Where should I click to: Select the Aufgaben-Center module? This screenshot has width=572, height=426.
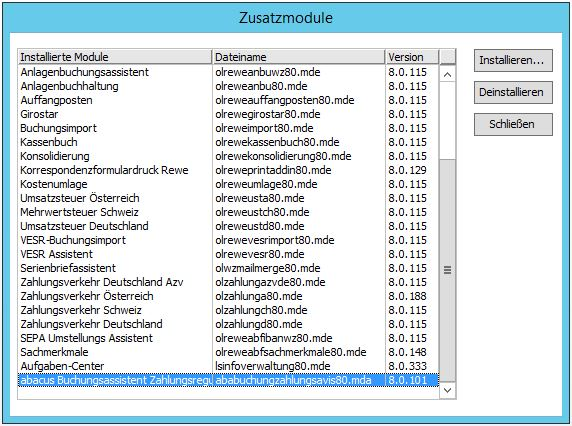228,366
